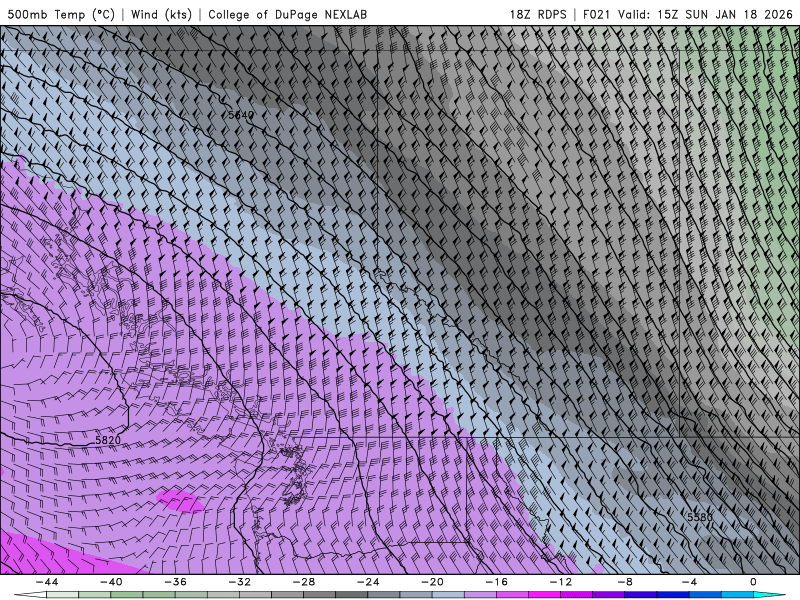Click the -8 colorbar tick label
The image size is (800, 600).
point(625,582)
